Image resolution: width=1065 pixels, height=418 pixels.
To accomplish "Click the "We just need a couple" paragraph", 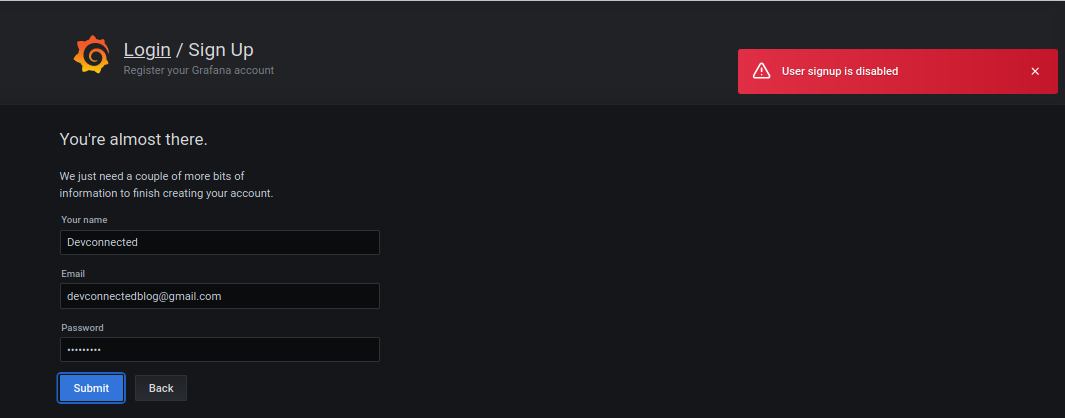I will click(x=166, y=184).
